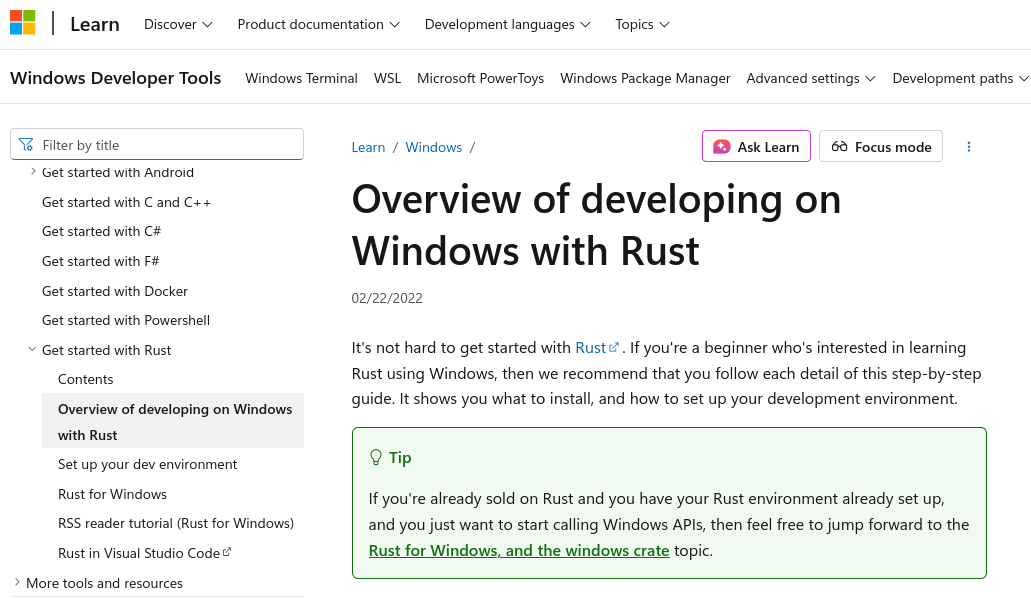Click the Microsoft logo icon
The height and width of the screenshot is (599, 1031).
[23, 23]
